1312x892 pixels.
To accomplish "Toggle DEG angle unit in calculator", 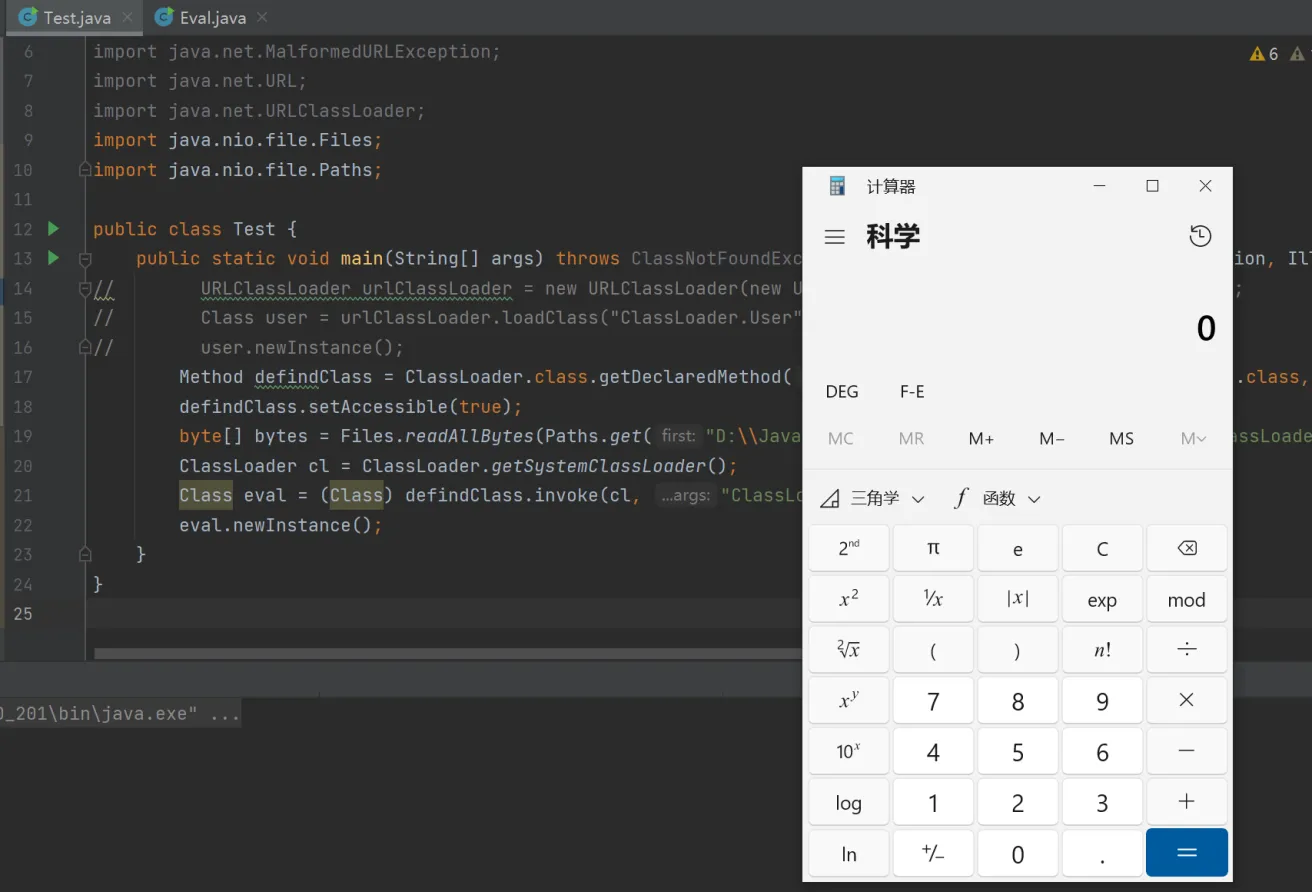I will [842, 392].
